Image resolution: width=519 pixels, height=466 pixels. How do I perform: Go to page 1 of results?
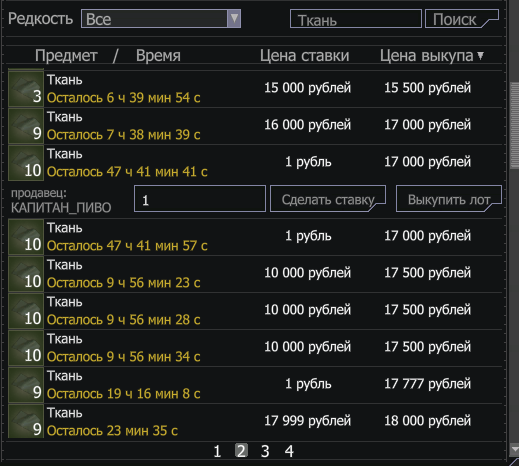(217, 451)
